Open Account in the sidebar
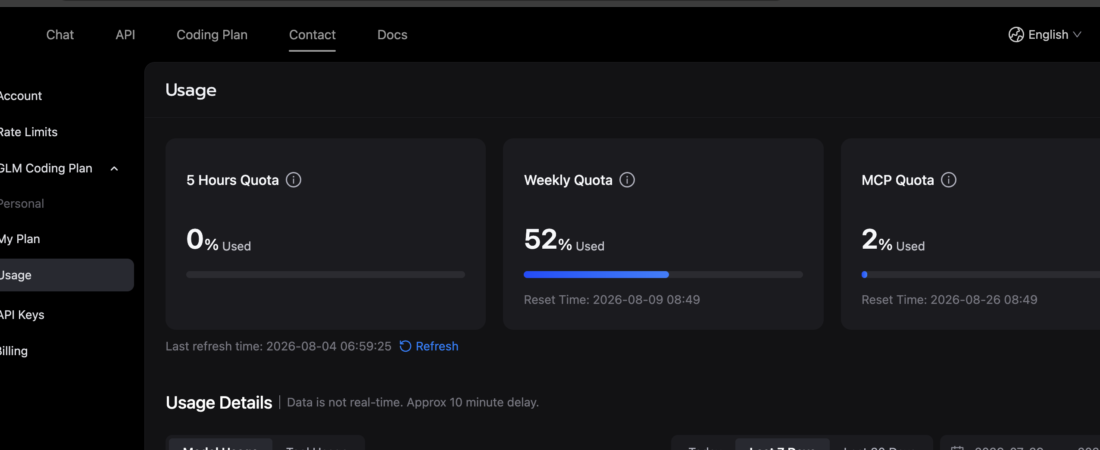Image resolution: width=1100 pixels, height=450 pixels. point(20,96)
